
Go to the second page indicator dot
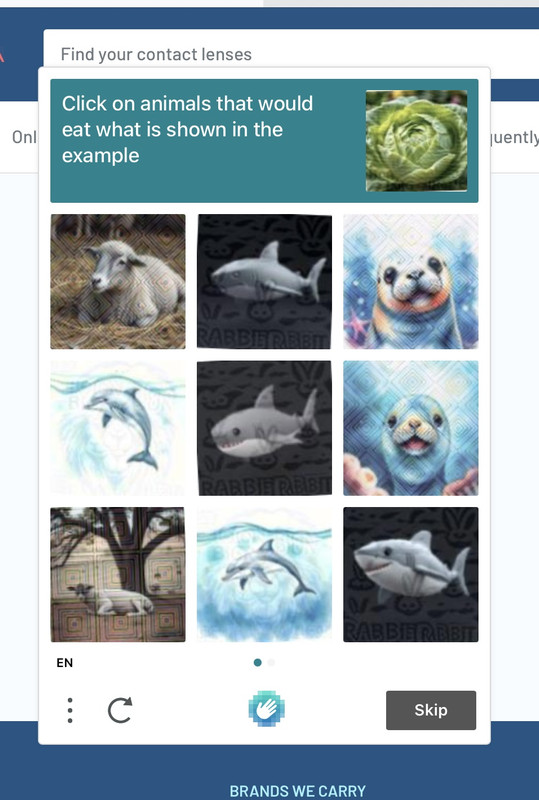[x=272, y=663]
